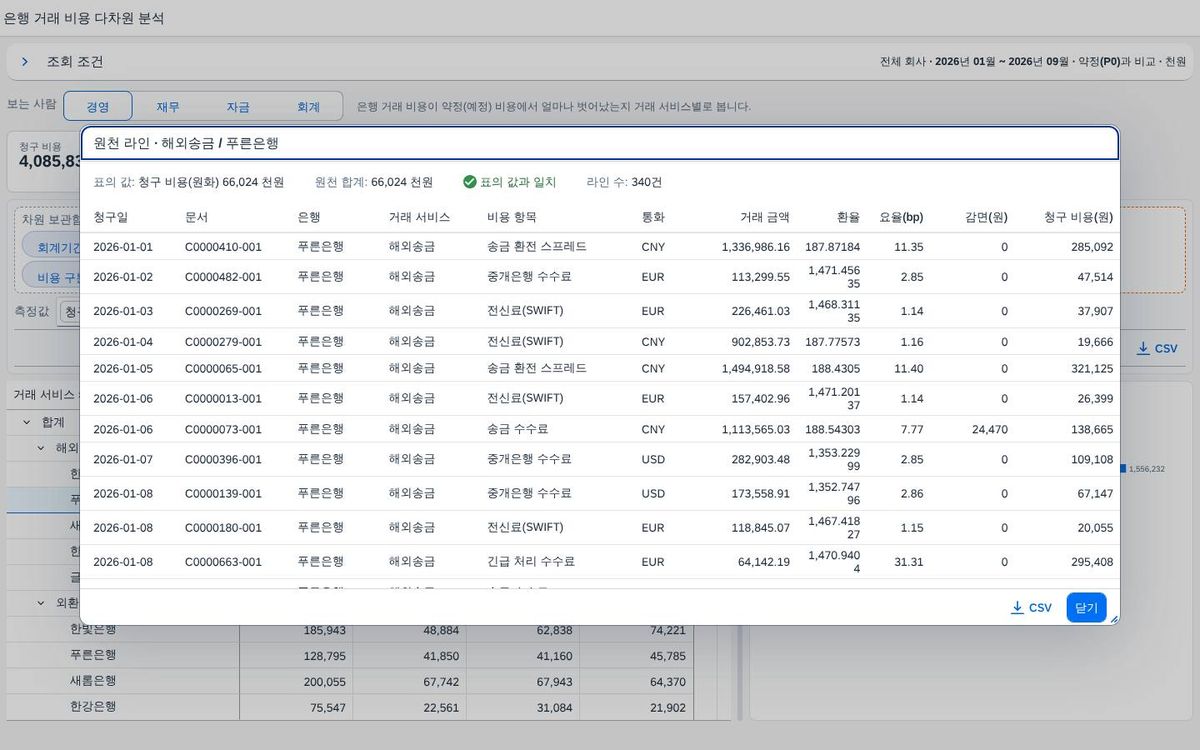Screen dimensions: 1200x750
Task: Download dialog data via CSV button
Action: coord(1031,607)
